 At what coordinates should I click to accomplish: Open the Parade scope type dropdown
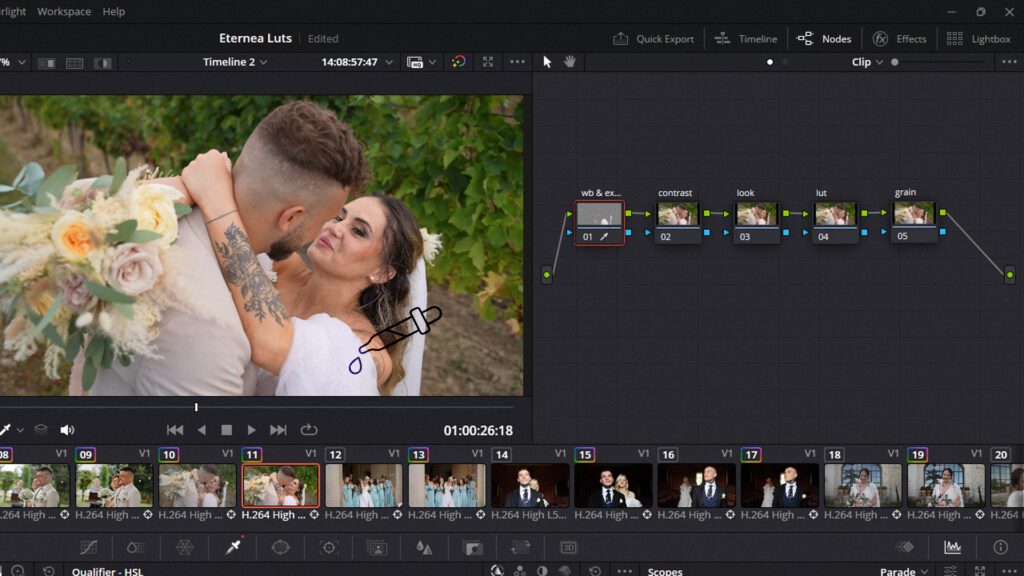tap(904, 571)
